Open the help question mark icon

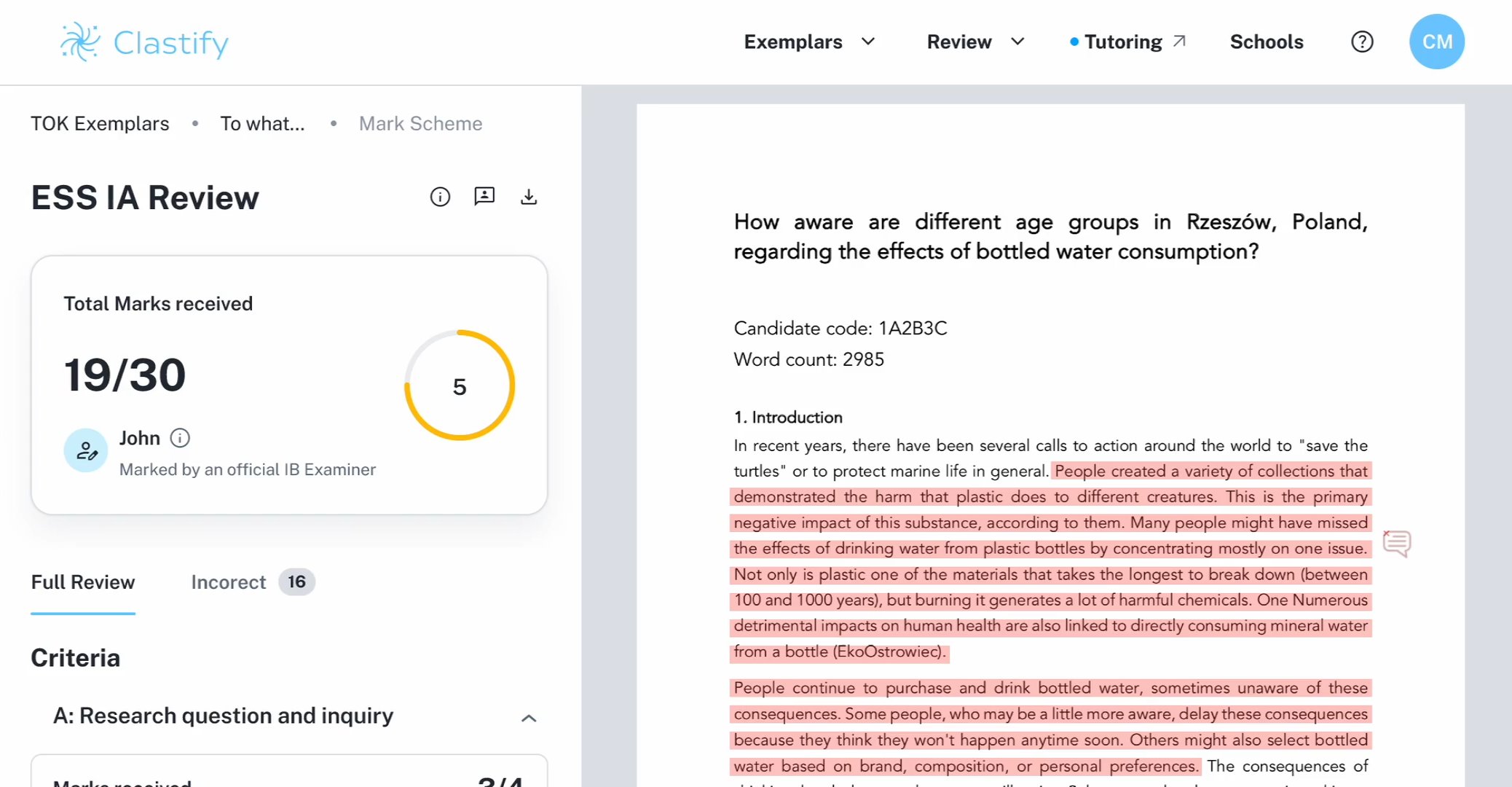tap(1361, 42)
